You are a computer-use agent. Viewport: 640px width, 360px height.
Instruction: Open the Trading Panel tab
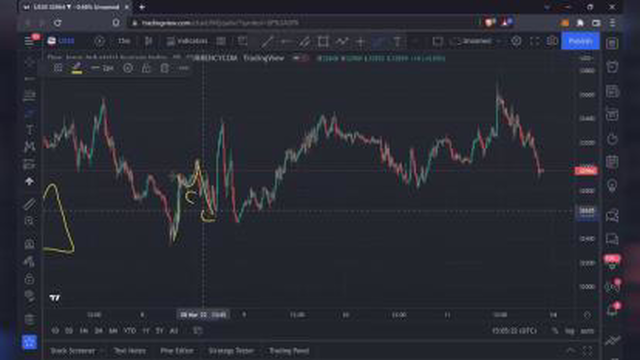(289, 351)
